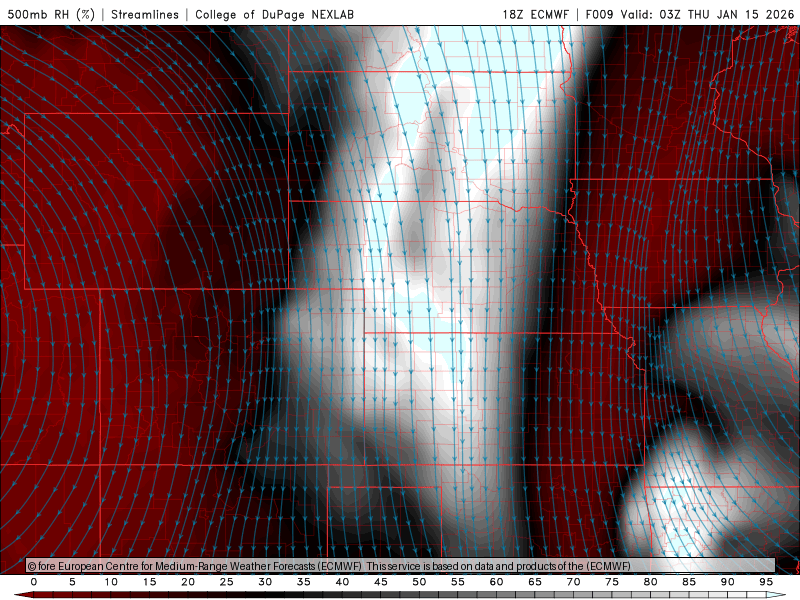Image resolution: width=800 pixels, height=600 pixels.
Task: Click 'College of DuPage NEXLAB' in header
Action: (x=274, y=14)
